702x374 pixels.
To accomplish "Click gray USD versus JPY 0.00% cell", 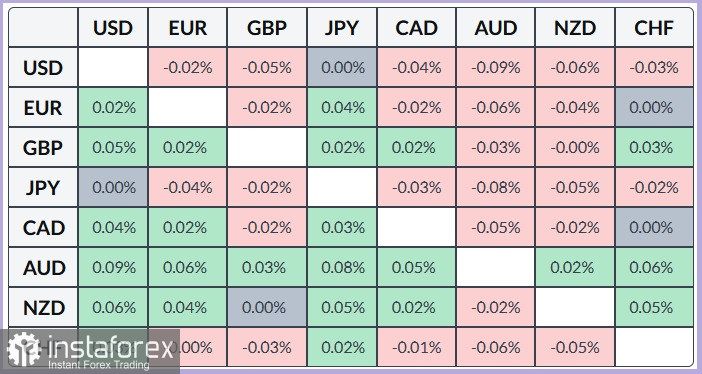I will pyautogui.click(x=342, y=67).
